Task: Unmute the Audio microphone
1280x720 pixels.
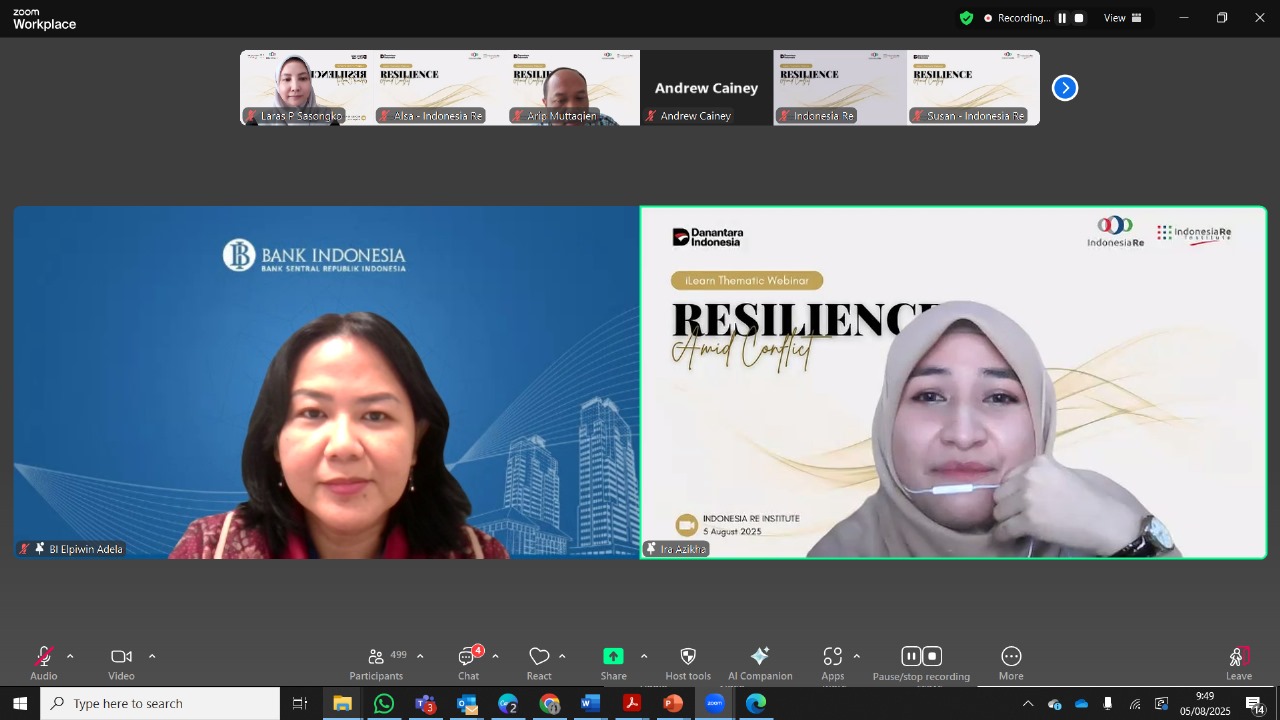Action: click(x=44, y=662)
